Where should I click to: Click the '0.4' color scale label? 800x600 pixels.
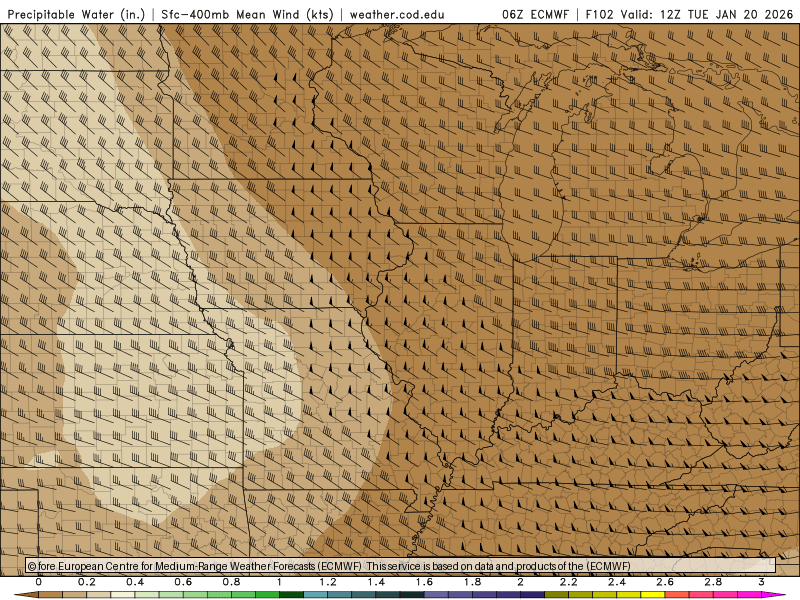(x=135, y=582)
